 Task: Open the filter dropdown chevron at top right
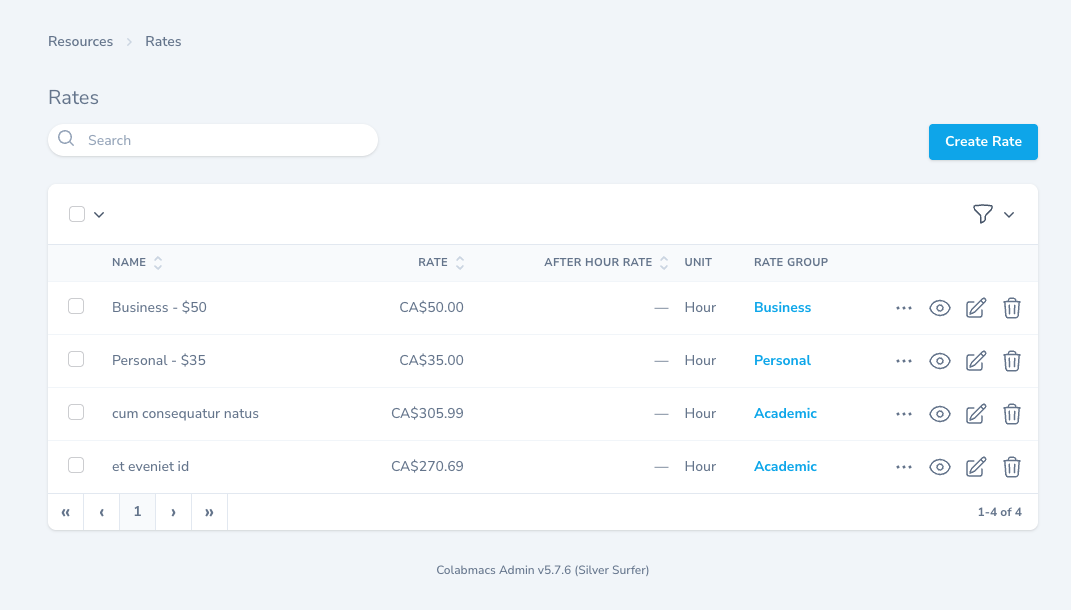click(x=1009, y=214)
